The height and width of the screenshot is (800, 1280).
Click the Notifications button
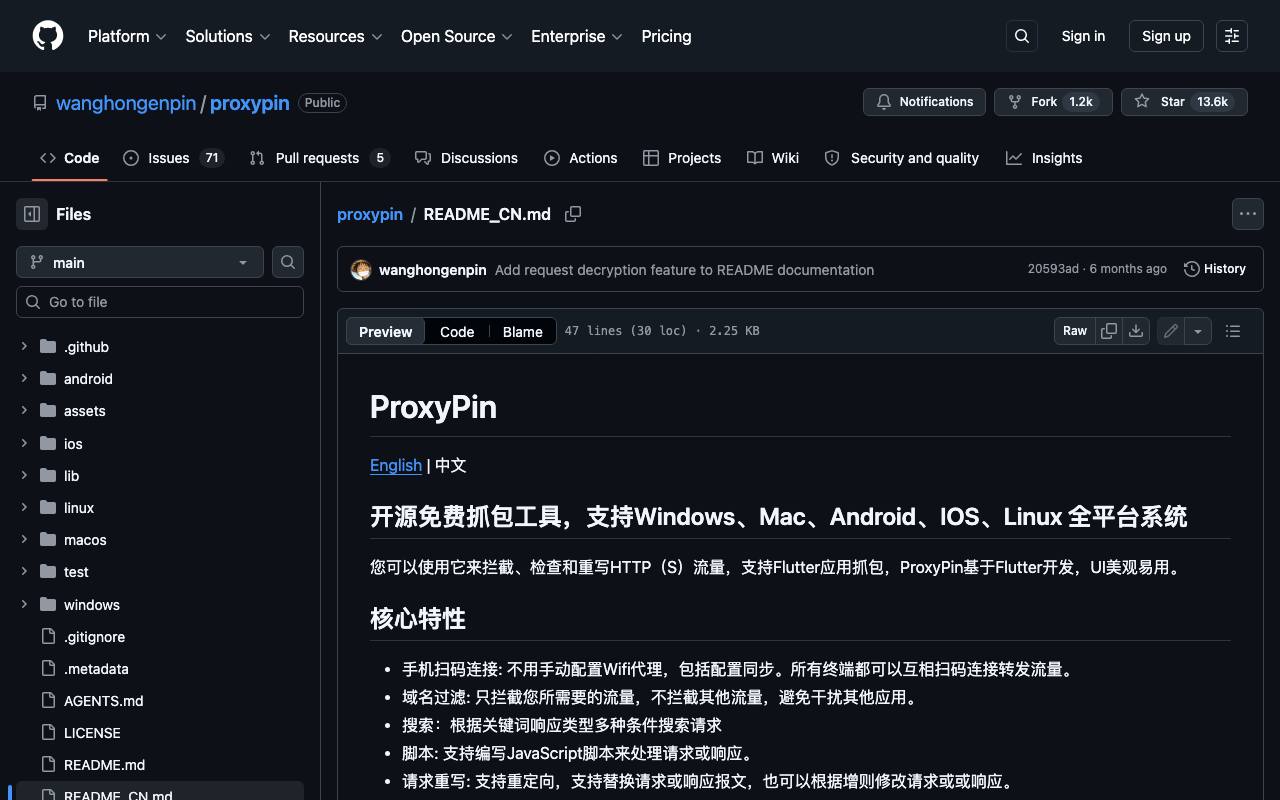[x=924, y=102]
